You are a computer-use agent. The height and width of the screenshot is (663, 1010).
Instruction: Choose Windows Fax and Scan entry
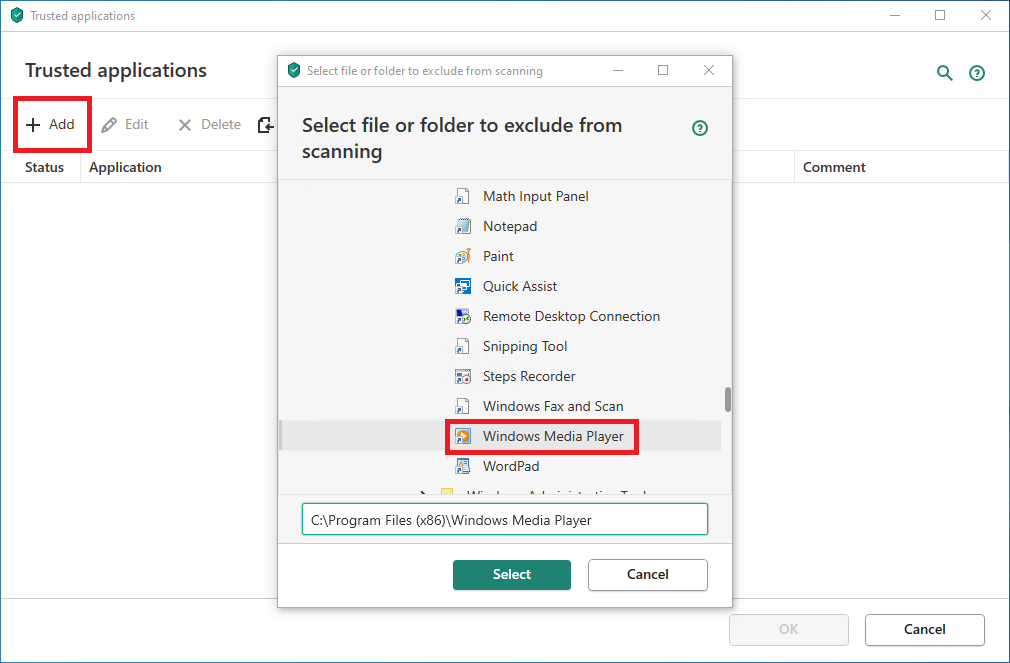tap(552, 407)
